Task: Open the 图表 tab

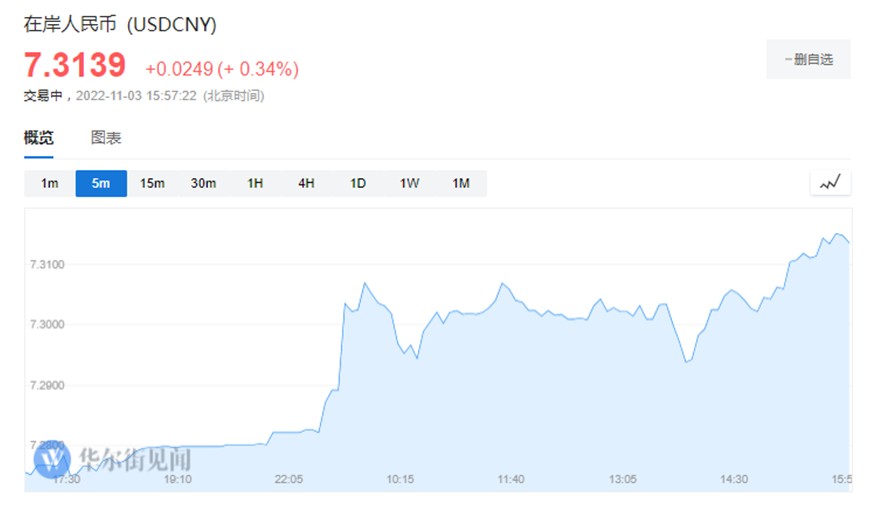Action: [106, 138]
